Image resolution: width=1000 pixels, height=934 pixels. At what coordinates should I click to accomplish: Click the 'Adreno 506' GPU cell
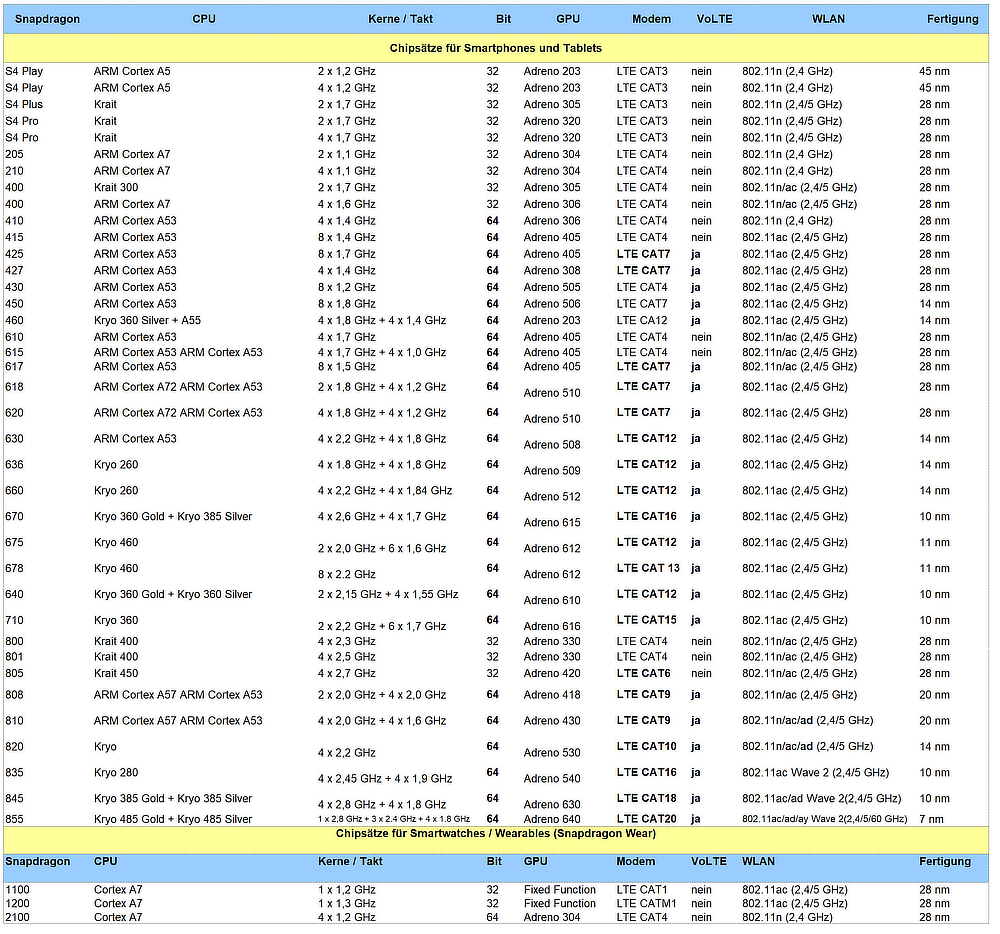click(552, 303)
